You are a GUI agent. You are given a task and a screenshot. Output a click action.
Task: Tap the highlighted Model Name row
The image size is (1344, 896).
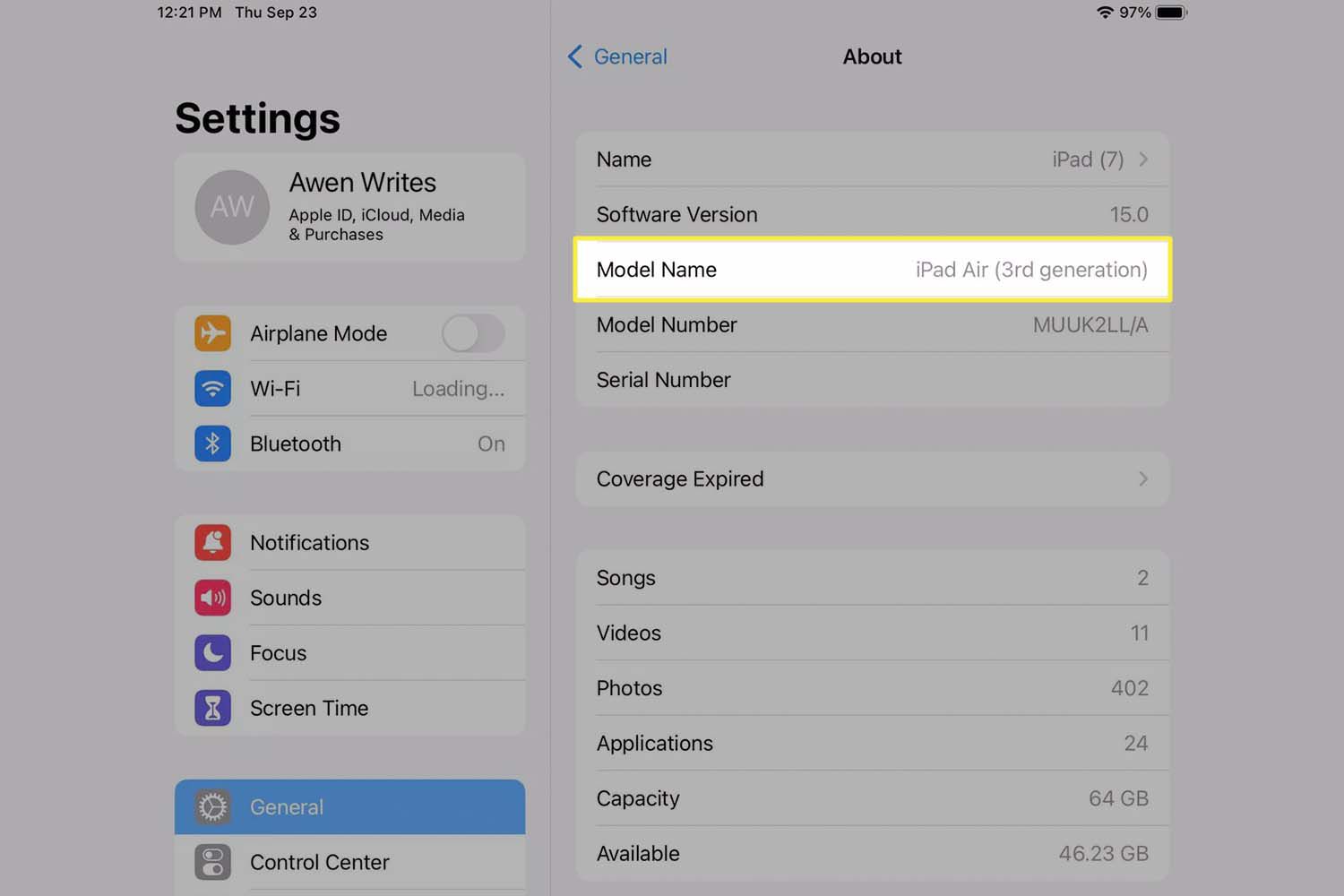(x=872, y=270)
